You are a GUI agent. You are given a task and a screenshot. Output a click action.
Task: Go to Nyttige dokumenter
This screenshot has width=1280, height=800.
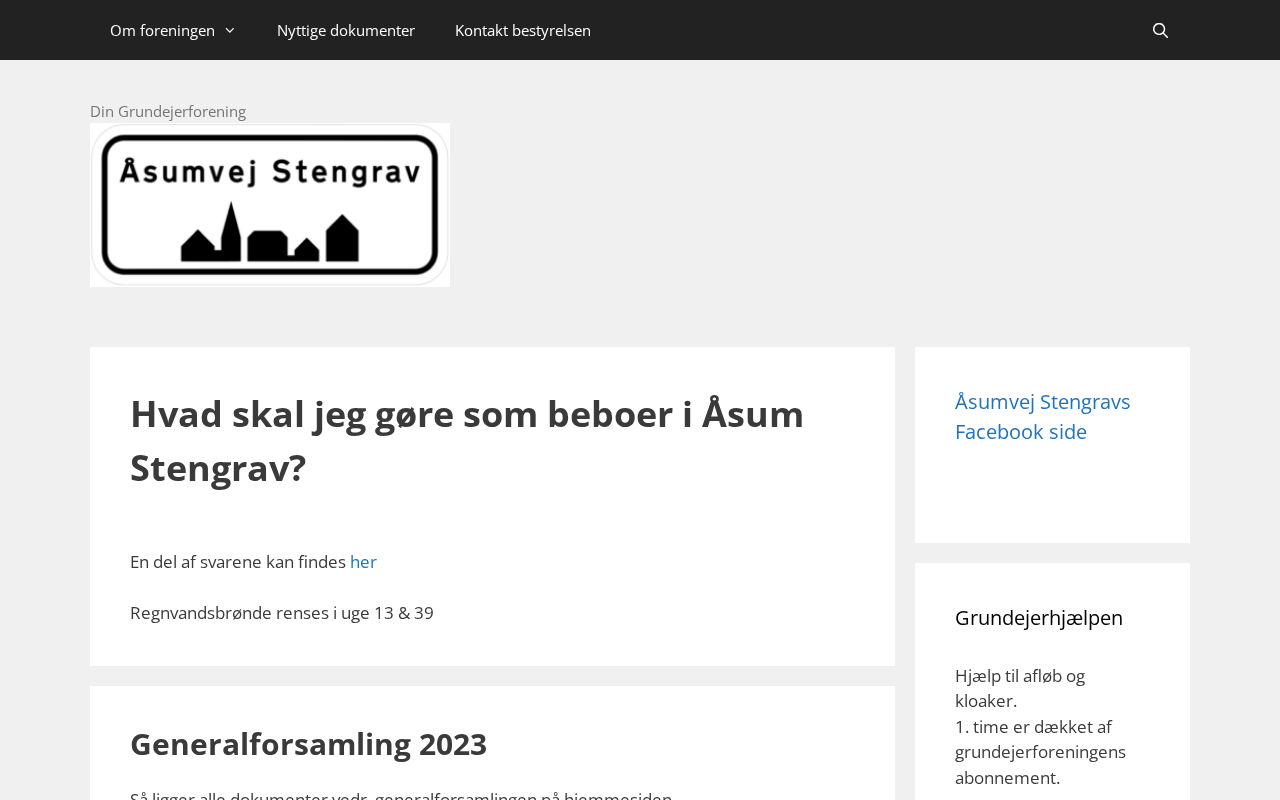pos(345,30)
